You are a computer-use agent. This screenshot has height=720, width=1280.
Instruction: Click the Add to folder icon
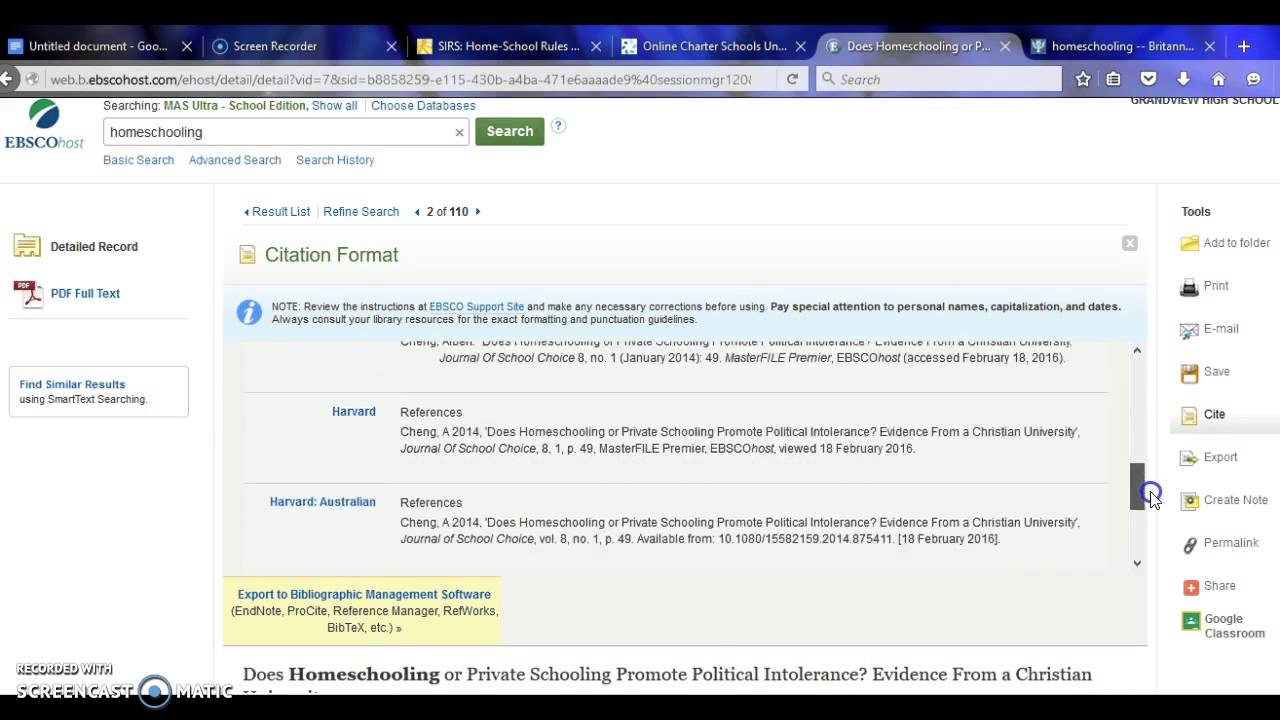[x=1189, y=243]
